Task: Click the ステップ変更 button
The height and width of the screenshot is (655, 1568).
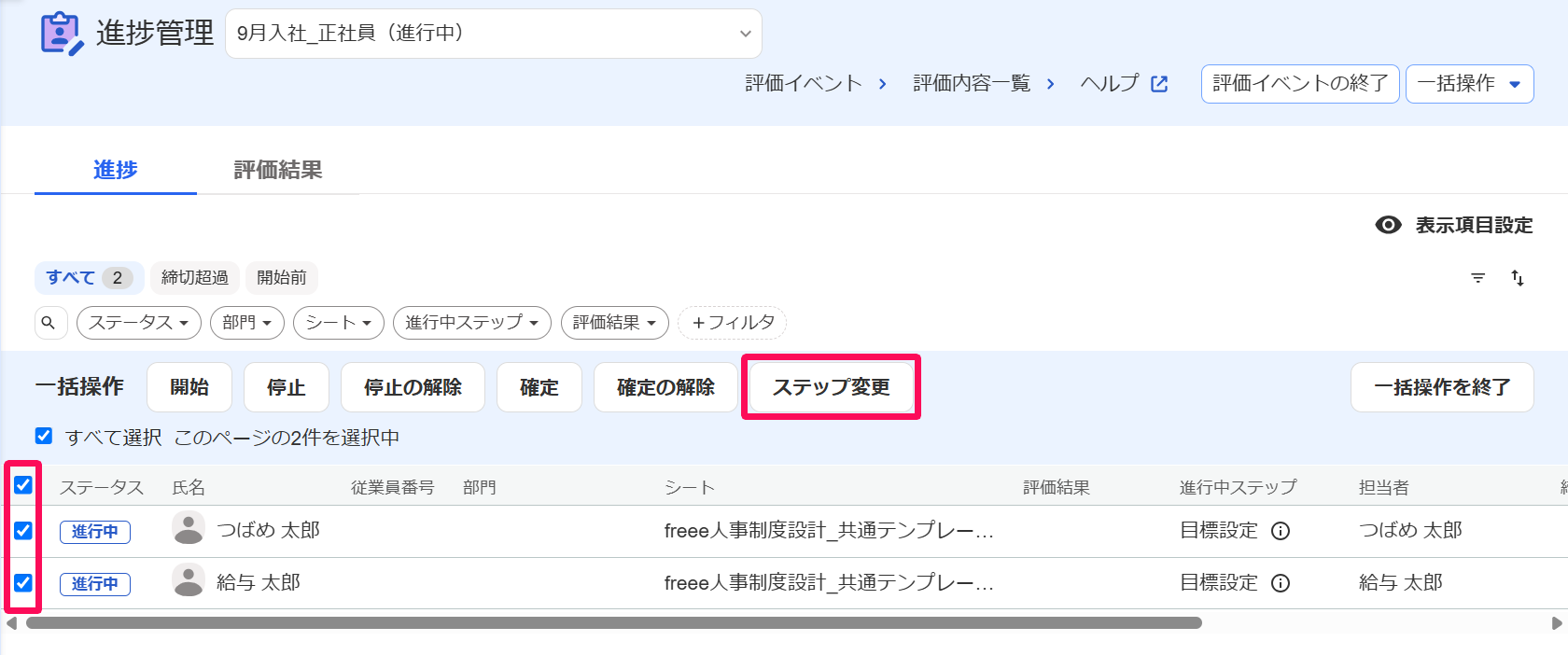Action: click(x=831, y=387)
